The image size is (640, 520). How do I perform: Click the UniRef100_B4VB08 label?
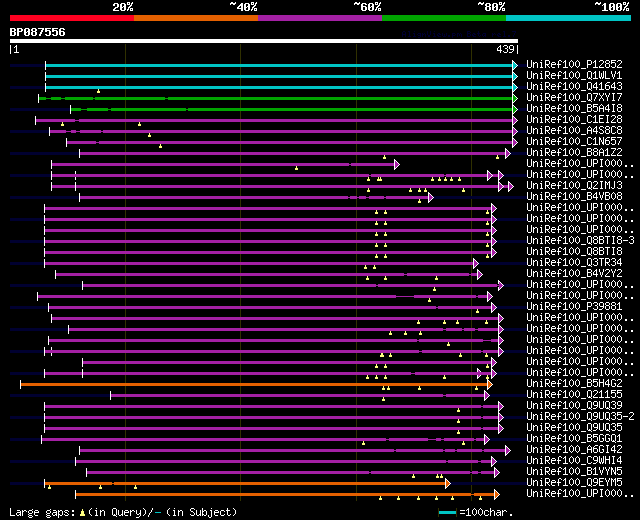[574, 196]
